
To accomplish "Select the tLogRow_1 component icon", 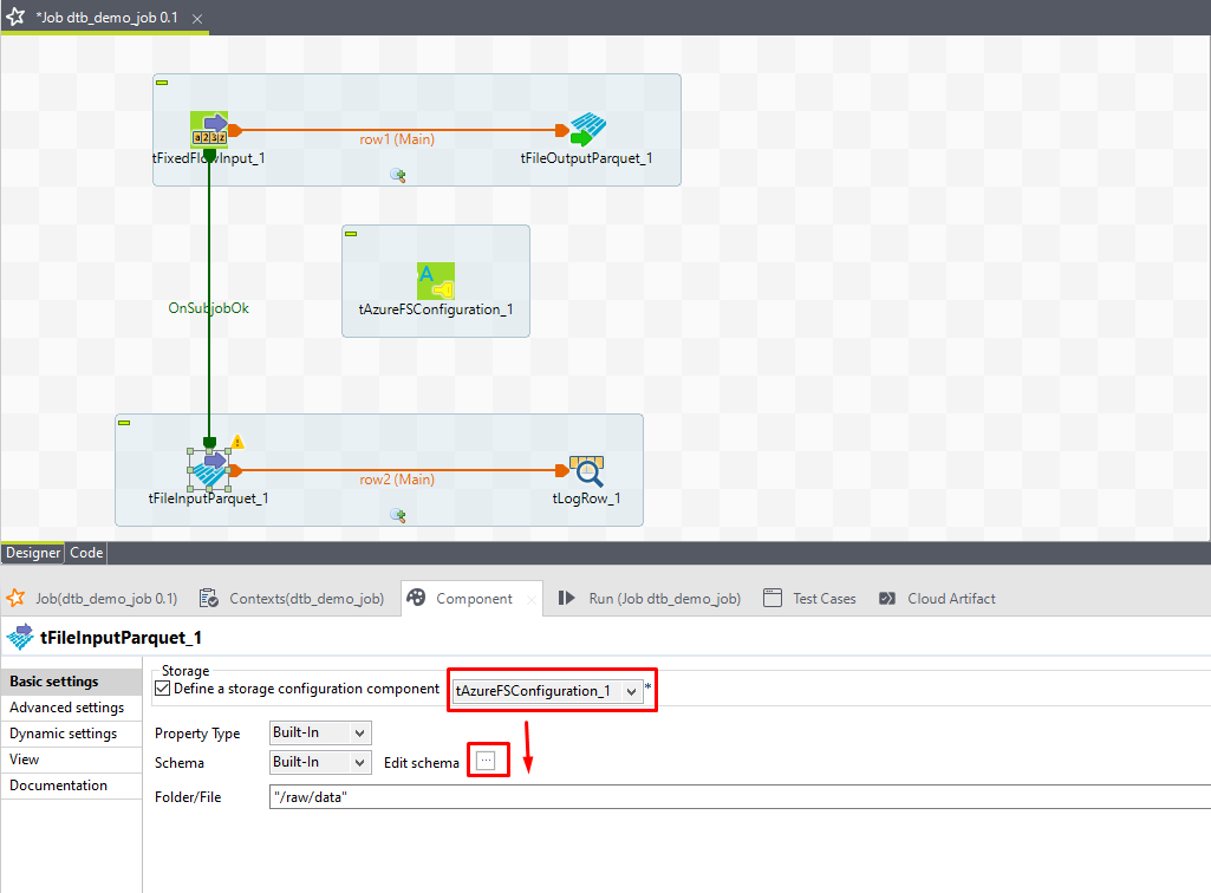I will coord(587,471).
